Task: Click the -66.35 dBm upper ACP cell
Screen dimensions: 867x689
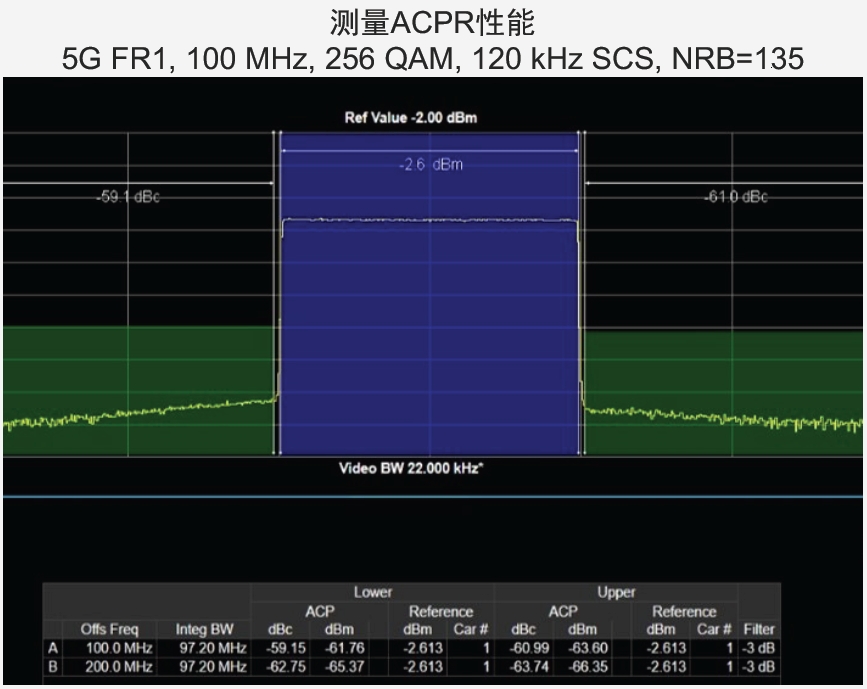Action: pyautogui.click(x=581, y=666)
